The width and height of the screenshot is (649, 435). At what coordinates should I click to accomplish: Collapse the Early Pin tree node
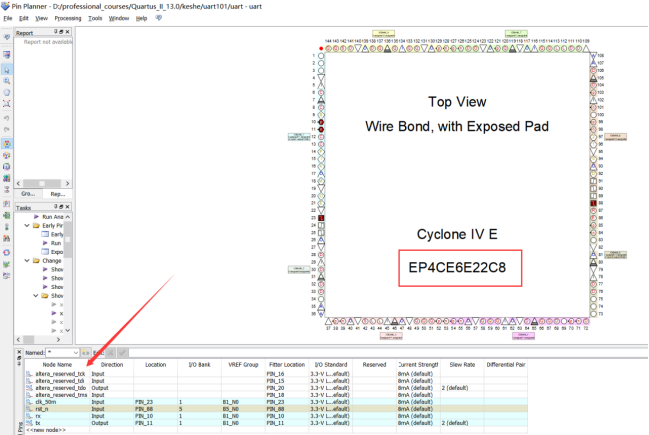[27, 226]
